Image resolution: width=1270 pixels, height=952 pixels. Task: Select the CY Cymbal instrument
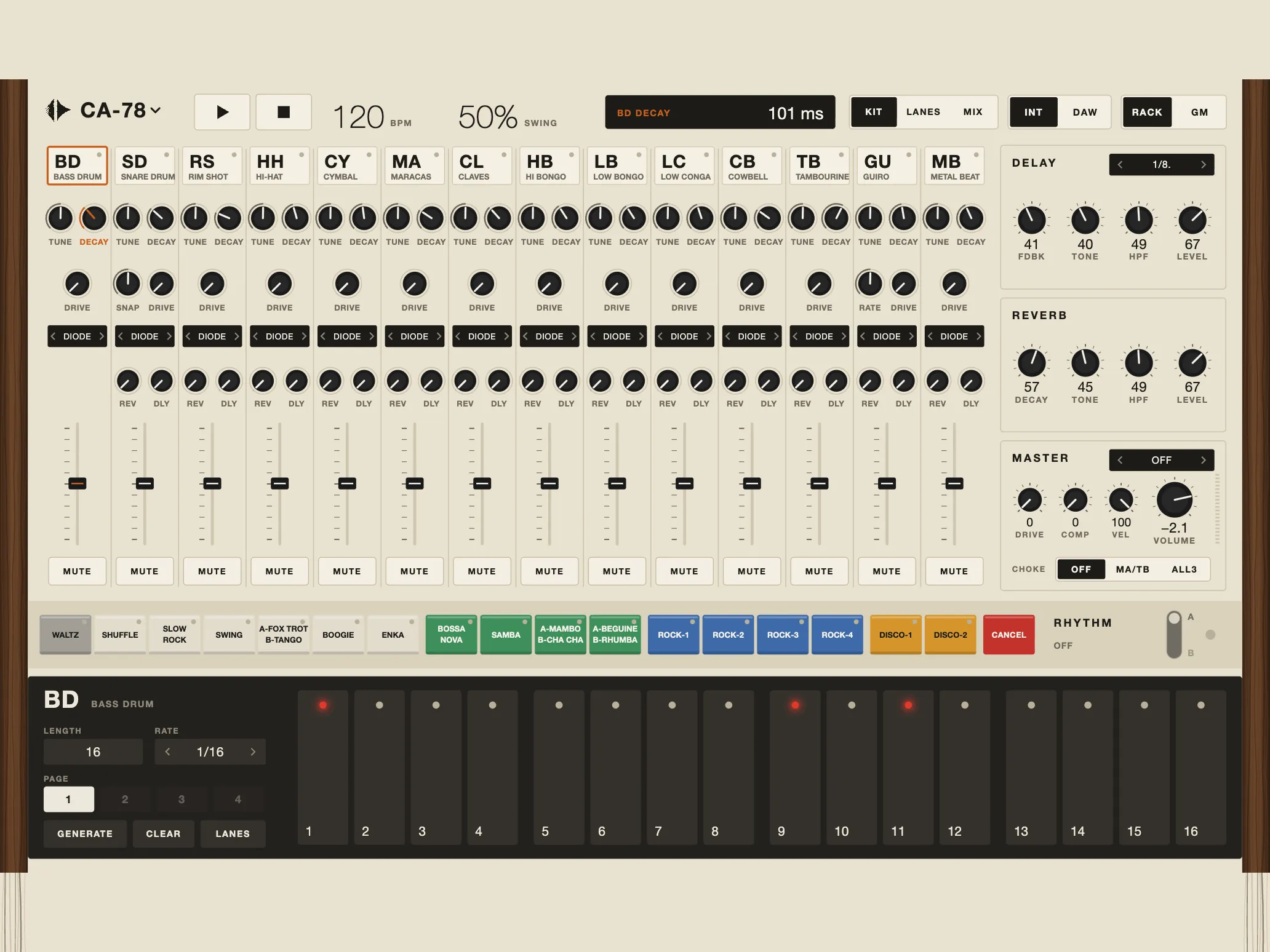pos(347,166)
